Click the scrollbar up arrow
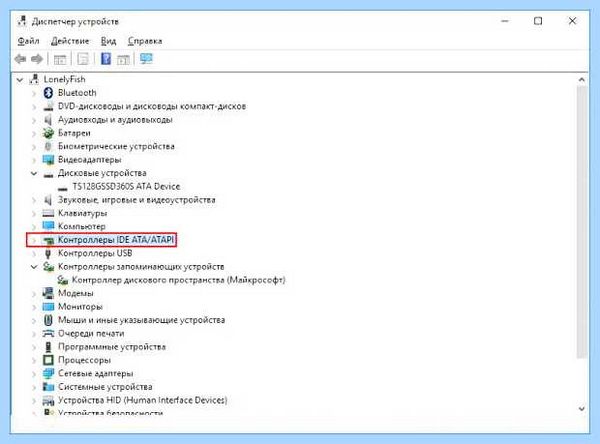This screenshot has height=444, width=600. 582,80
